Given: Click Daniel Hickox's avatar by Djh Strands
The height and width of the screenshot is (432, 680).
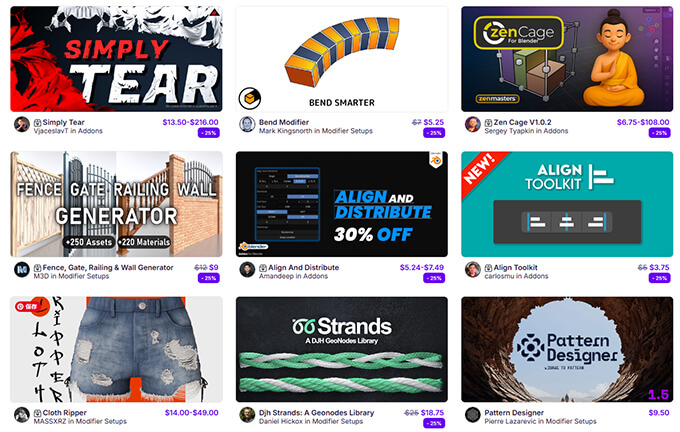Looking at the screenshot, I should tap(247, 415).
